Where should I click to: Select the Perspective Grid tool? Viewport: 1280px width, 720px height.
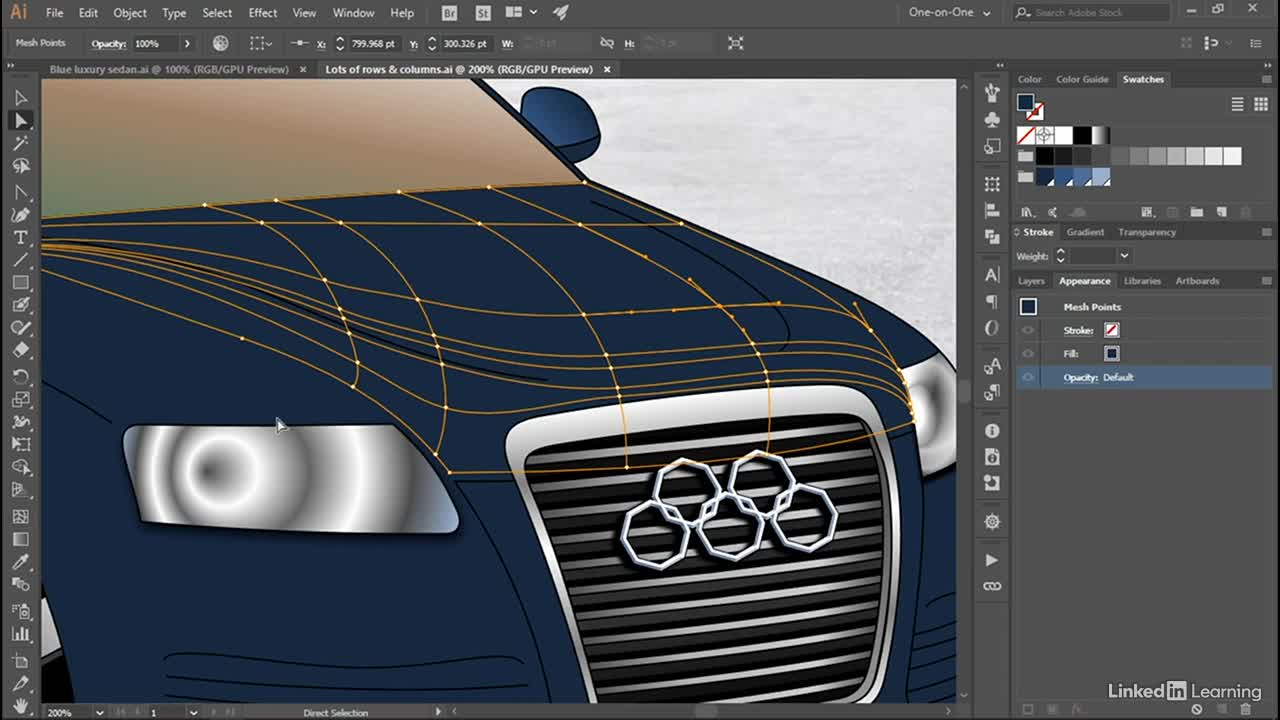(x=20, y=490)
